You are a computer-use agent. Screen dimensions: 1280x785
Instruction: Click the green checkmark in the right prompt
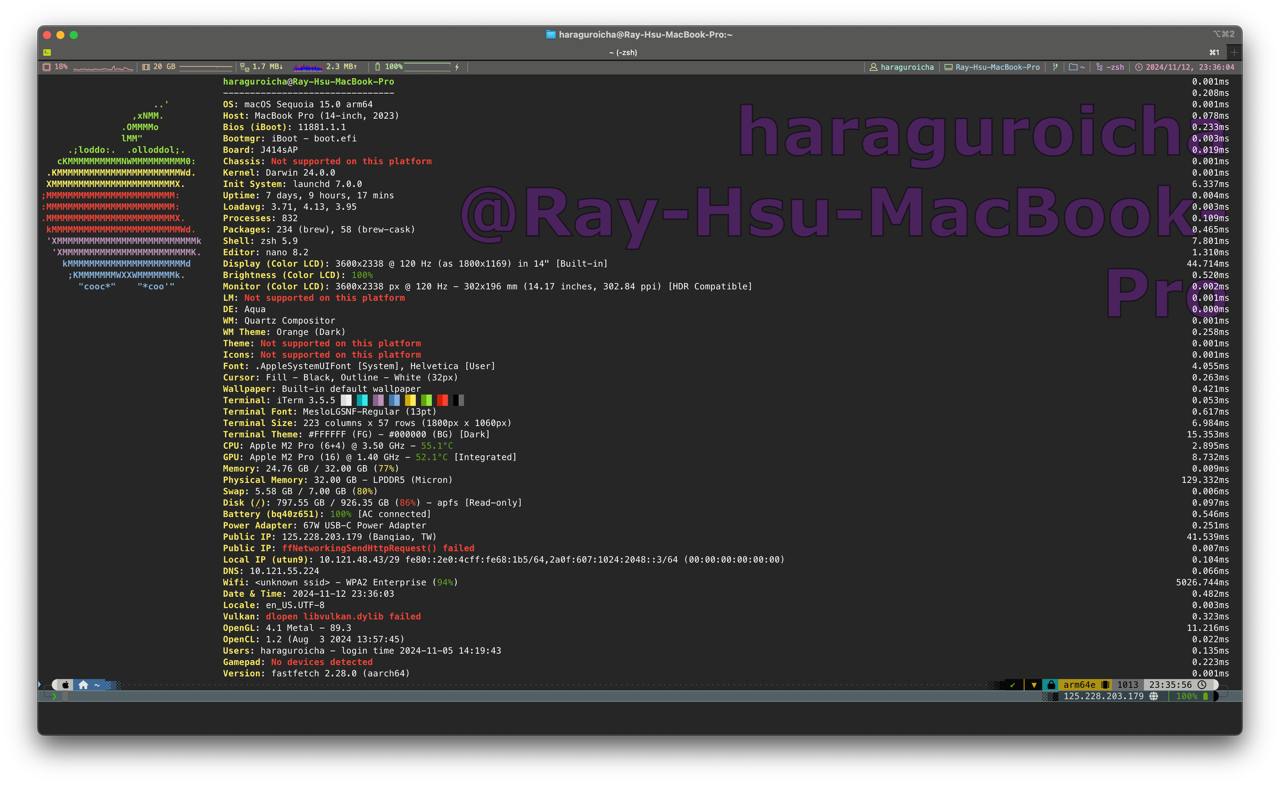1013,685
